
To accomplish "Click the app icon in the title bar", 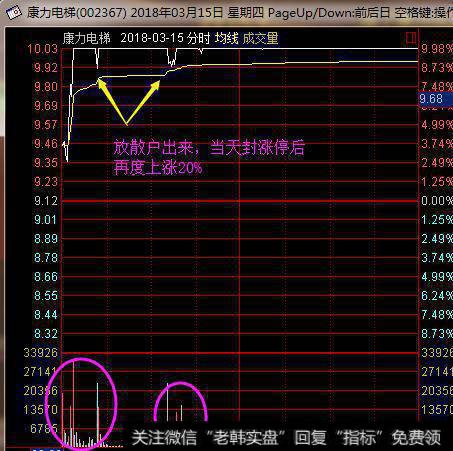I will point(14,13).
